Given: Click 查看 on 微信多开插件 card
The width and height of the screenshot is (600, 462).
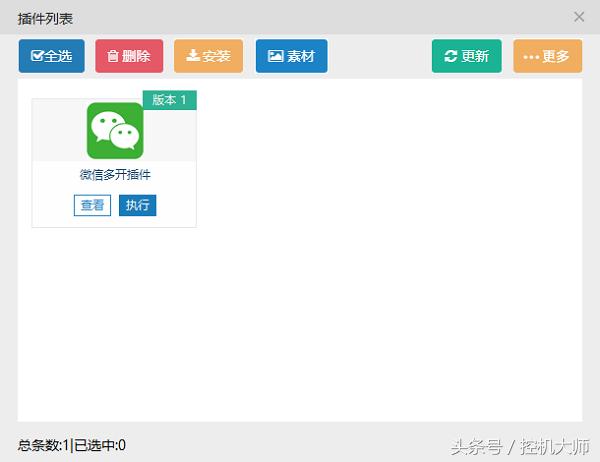Looking at the screenshot, I should (92, 205).
